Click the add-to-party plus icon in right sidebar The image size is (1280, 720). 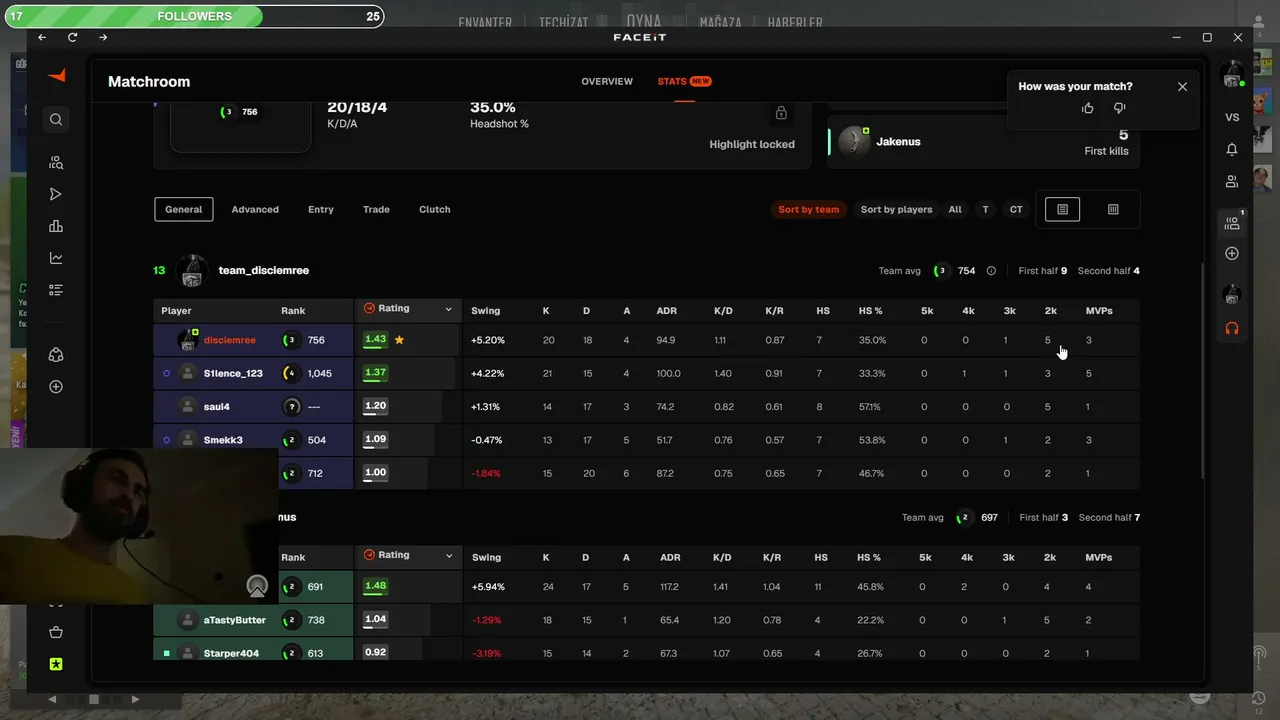point(1232,254)
